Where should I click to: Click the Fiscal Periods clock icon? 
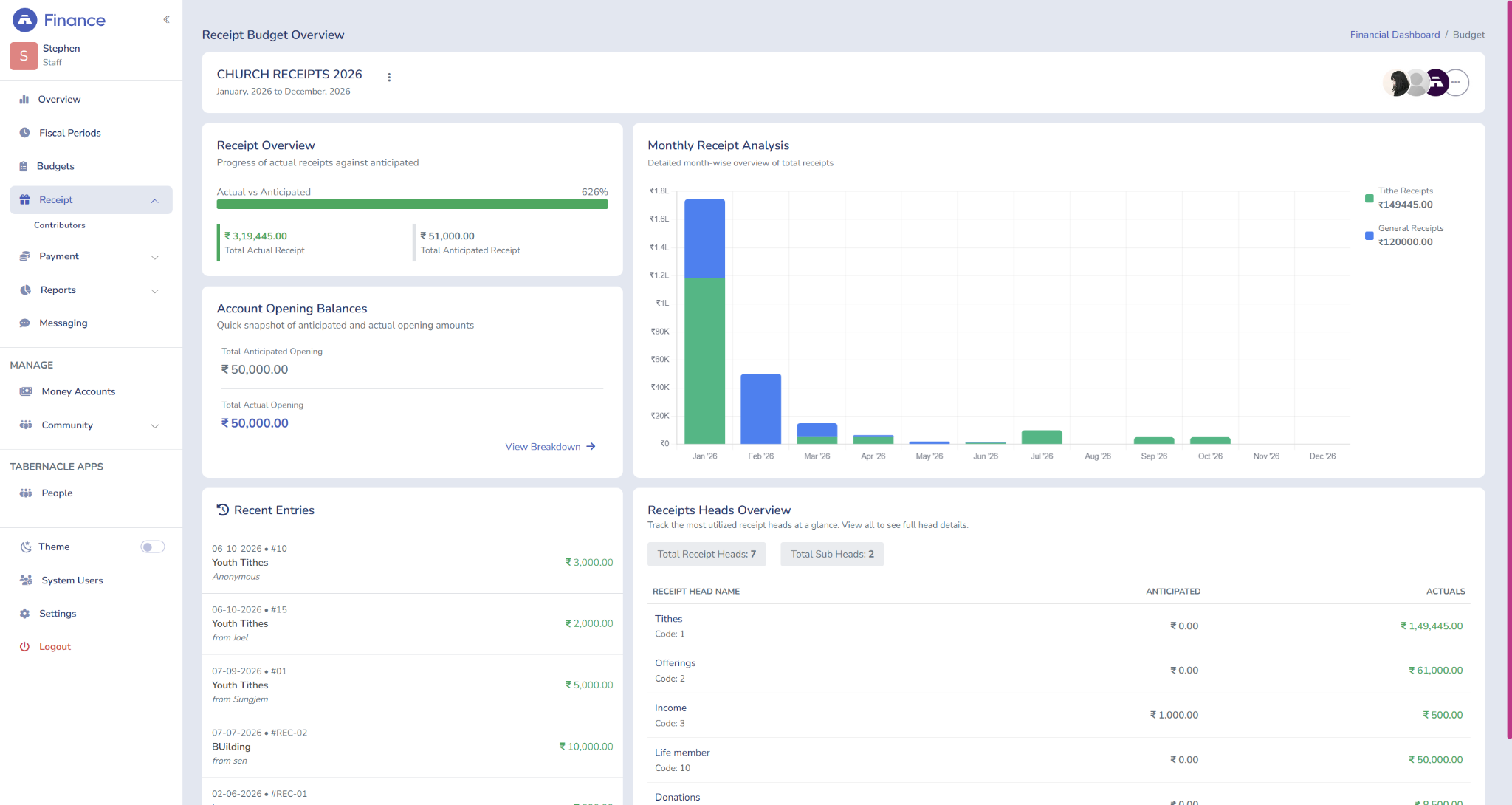[24, 133]
